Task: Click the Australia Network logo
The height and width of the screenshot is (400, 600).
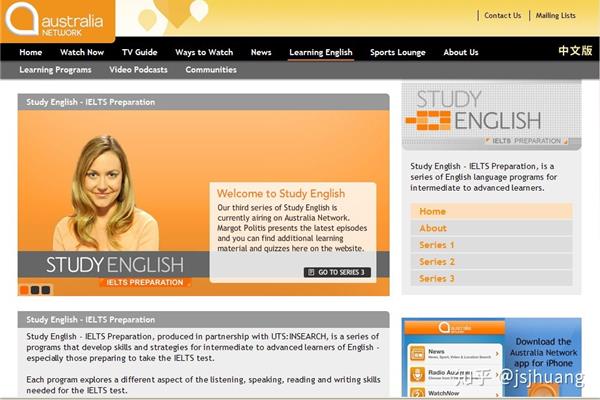Action: click(57, 20)
